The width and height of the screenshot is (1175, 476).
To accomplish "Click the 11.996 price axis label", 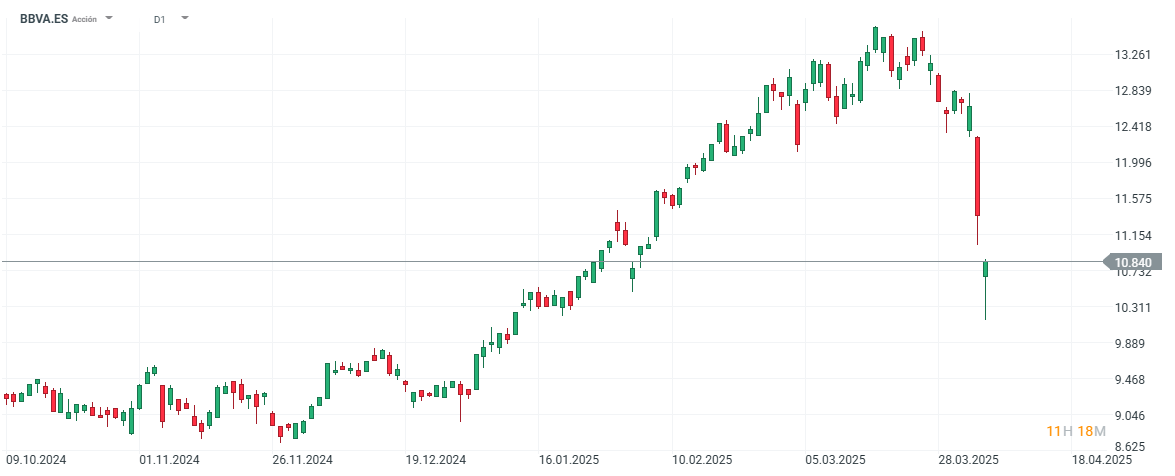I will (x=1133, y=163).
